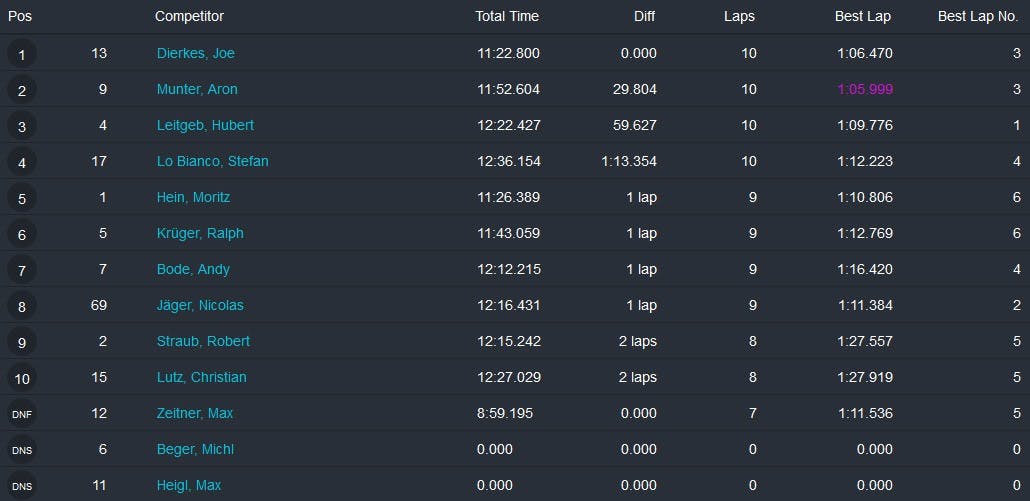Click the position 2 circle badge
The width and height of the screenshot is (1030, 501).
click(22, 90)
